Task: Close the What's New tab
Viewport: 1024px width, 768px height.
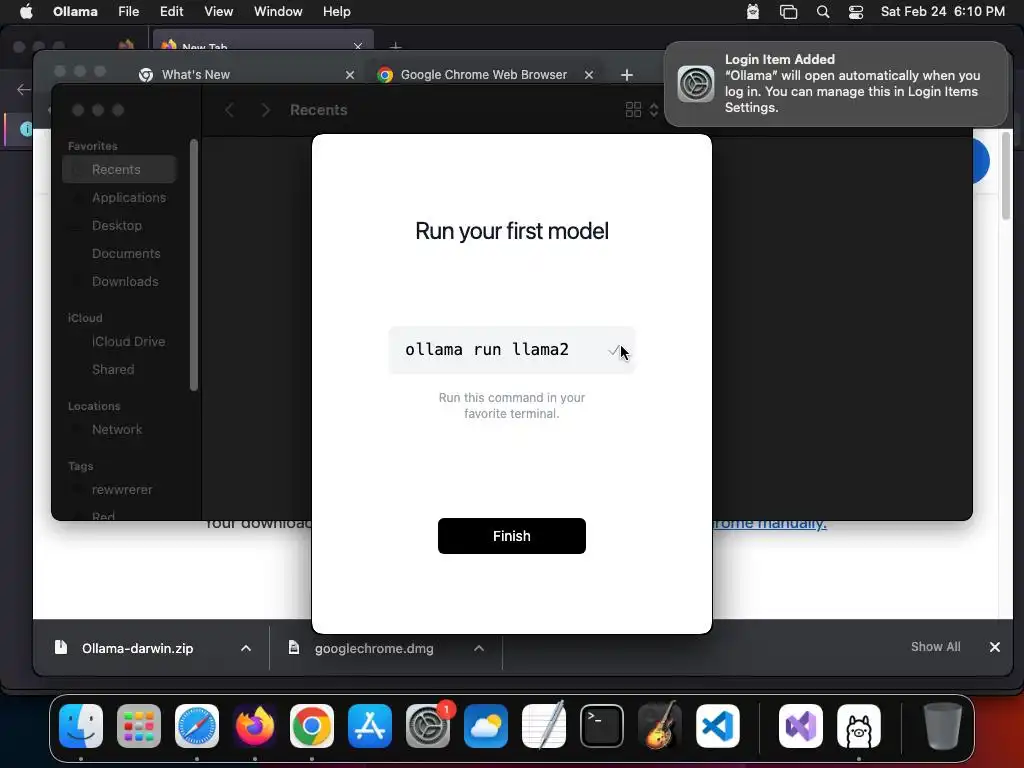Action: click(350, 75)
